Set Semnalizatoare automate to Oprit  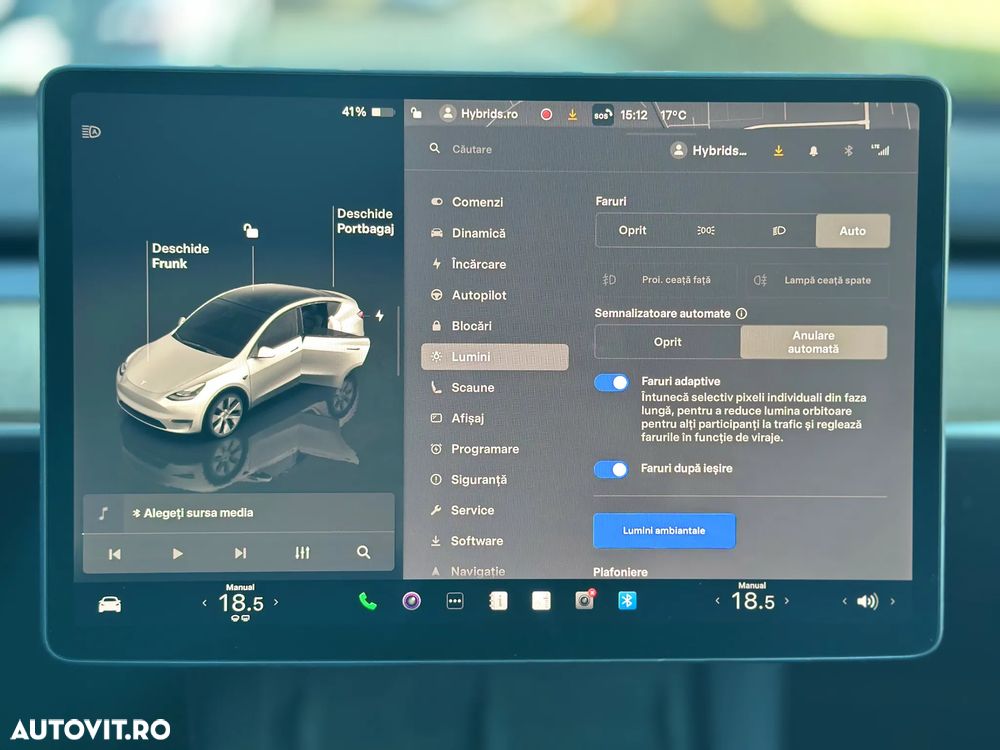point(668,342)
